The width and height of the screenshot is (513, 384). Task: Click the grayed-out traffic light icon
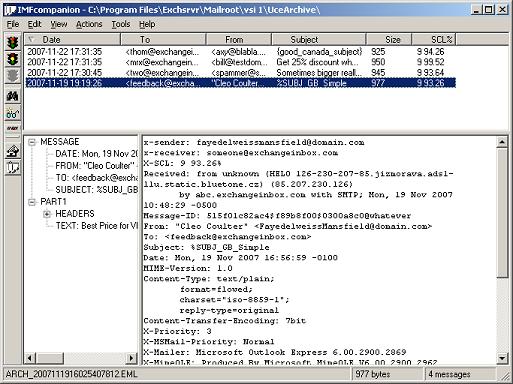point(12,76)
